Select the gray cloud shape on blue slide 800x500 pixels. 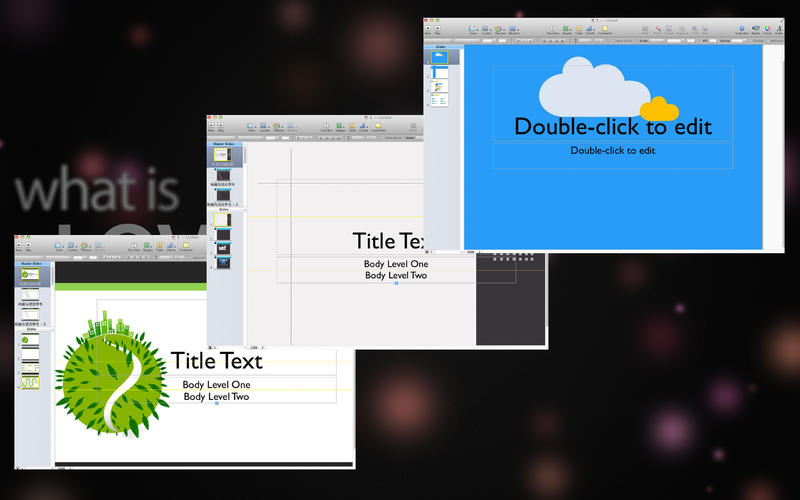592,87
